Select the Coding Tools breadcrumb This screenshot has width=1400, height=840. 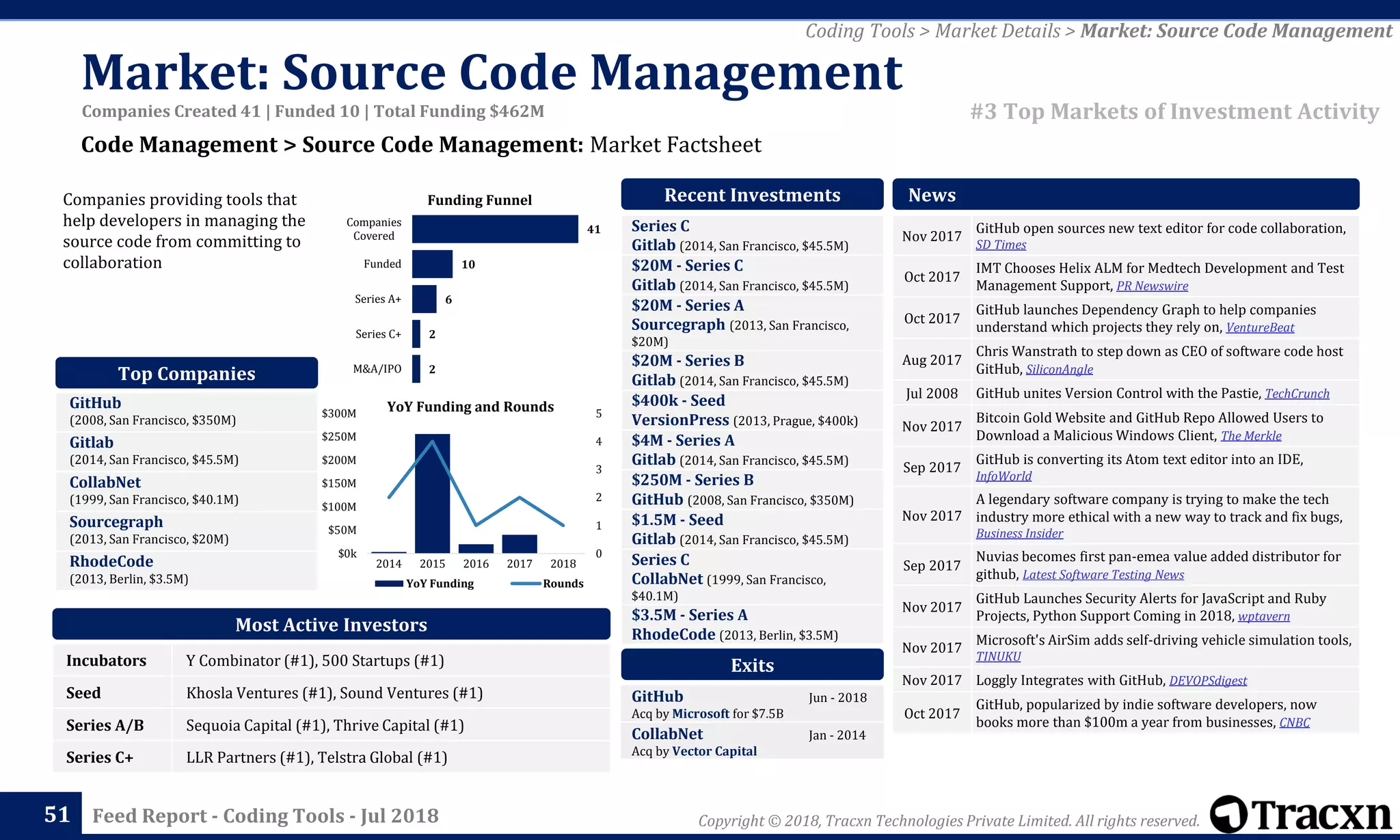(859, 31)
